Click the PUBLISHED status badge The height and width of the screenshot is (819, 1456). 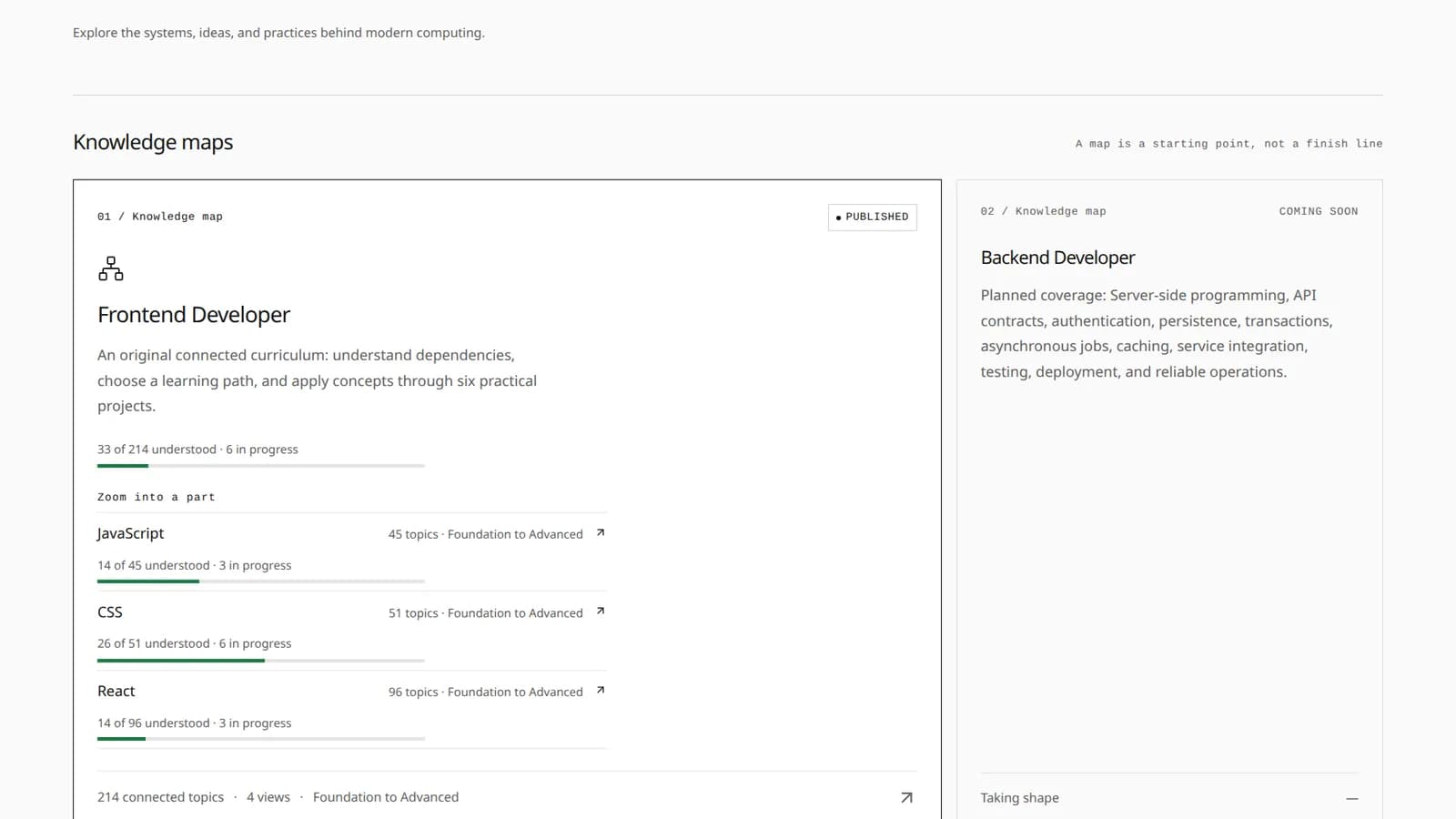pyautogui.click(x=873, y=217)
